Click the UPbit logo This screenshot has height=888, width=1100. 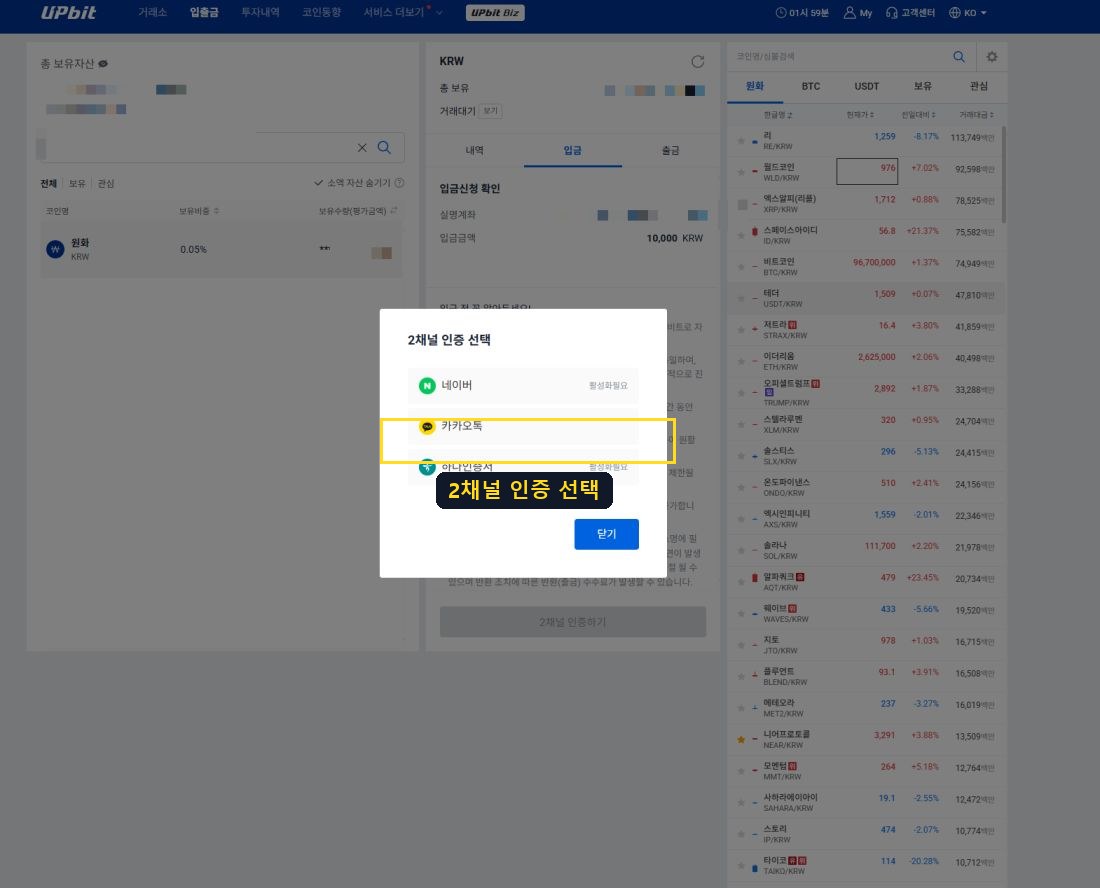pyautogui.click(x=68, y=13)
